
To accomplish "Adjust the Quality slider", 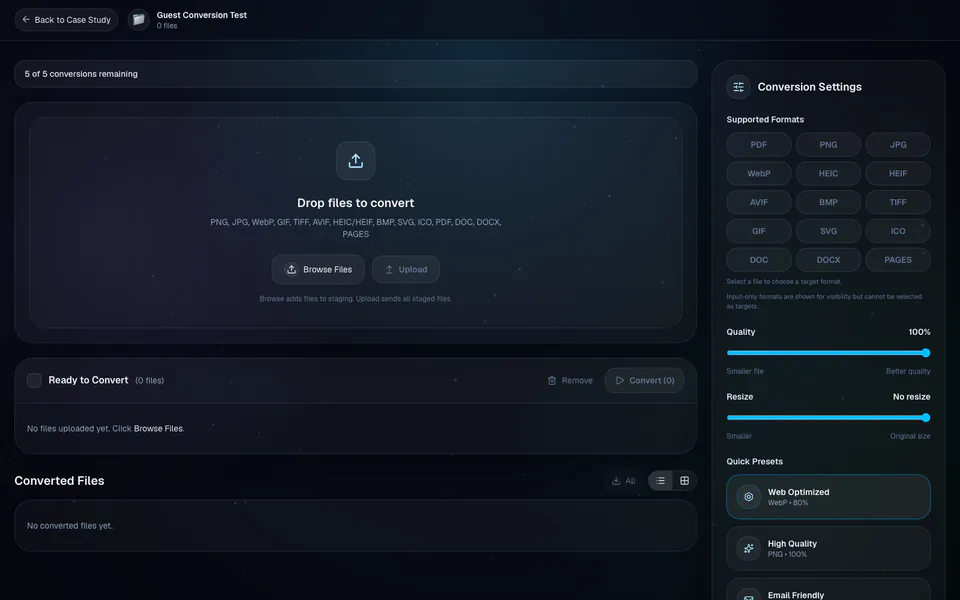I will click(x=828, y=353).
